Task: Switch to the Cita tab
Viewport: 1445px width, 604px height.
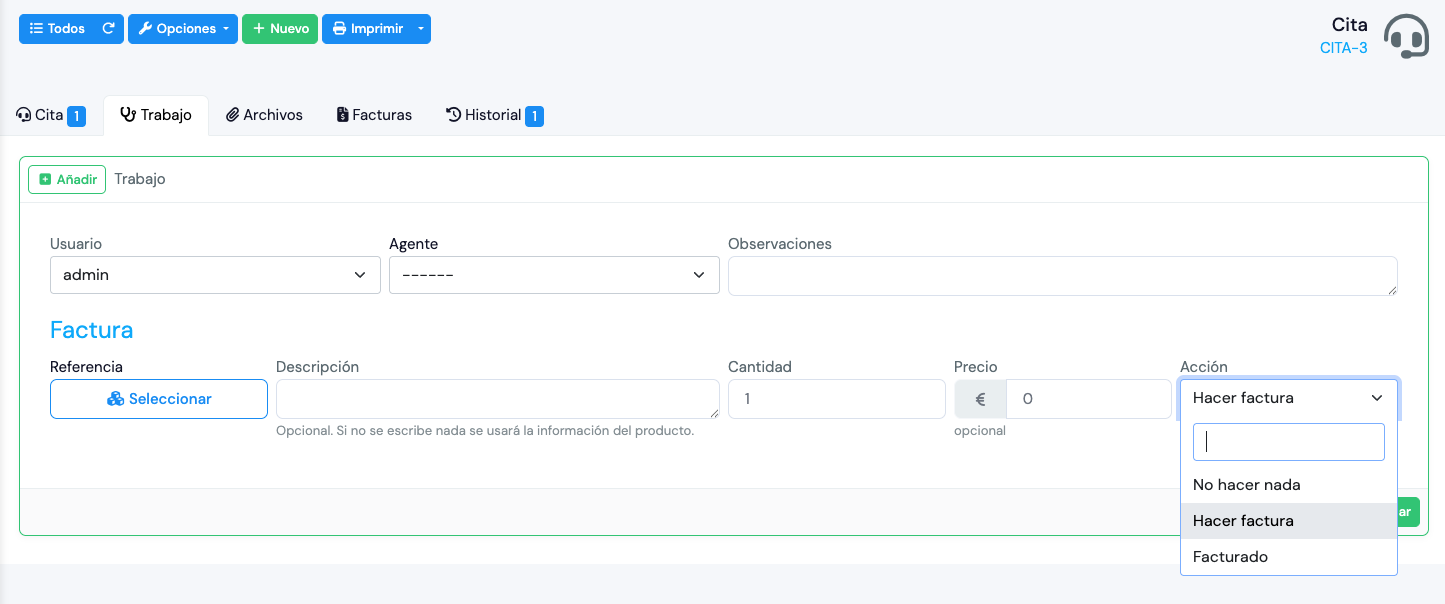Action: (50, 115)
